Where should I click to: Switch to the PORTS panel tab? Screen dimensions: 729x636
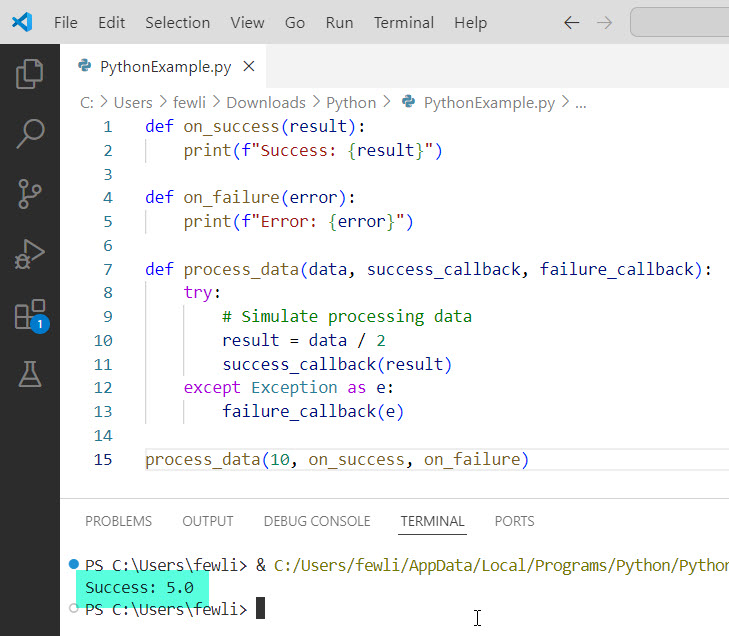tap(514, 521)
